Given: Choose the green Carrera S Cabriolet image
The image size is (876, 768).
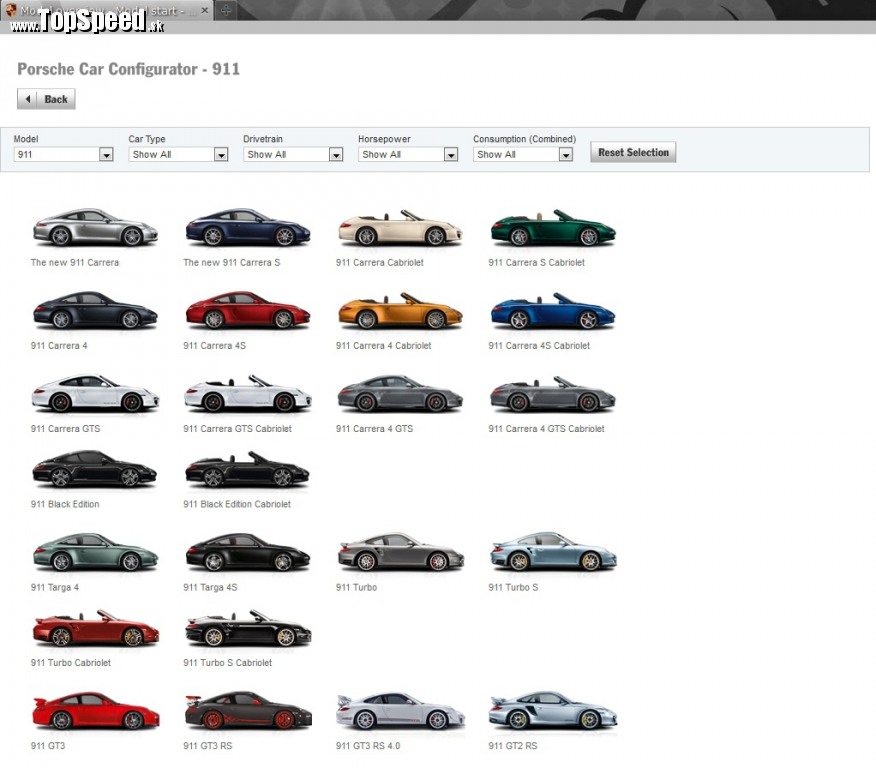Looking at the screenshot, I should coord(553,227).
